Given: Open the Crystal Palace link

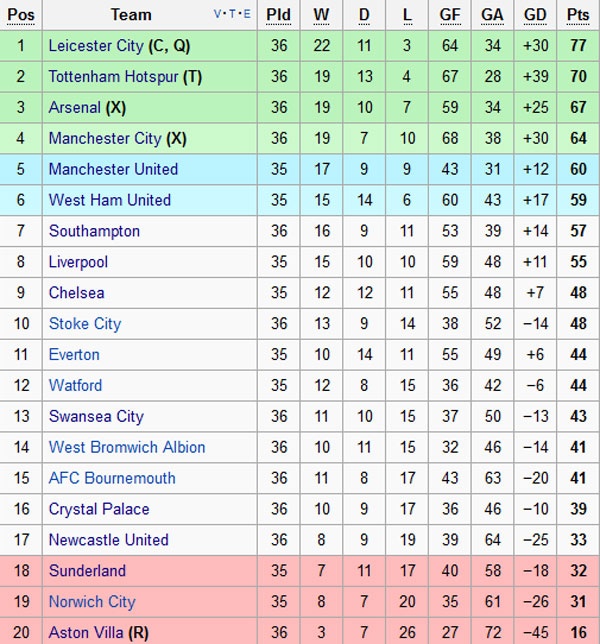Looking at the screenshot, I should click(x=99, y=509).
